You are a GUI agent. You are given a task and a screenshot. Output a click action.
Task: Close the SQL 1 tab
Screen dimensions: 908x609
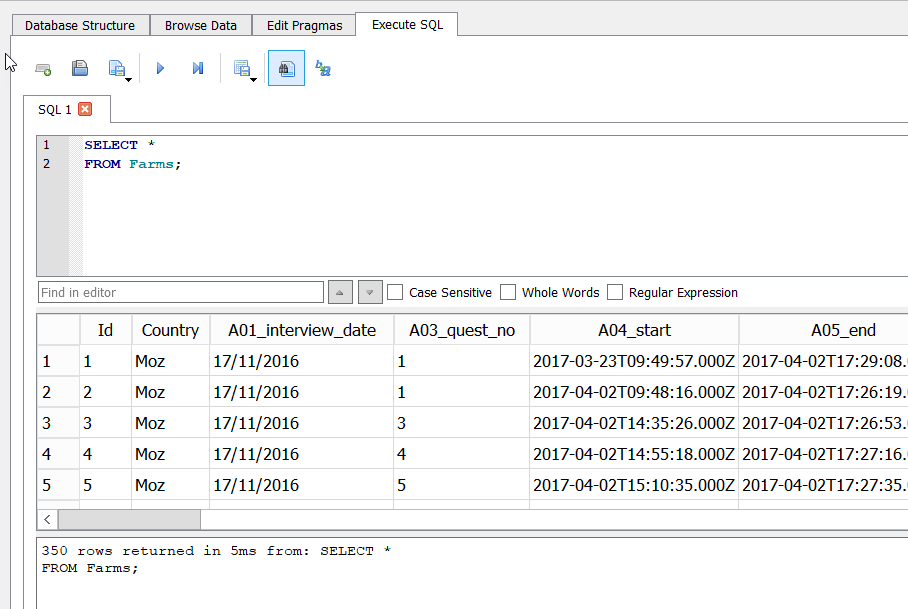click(85, 109)
